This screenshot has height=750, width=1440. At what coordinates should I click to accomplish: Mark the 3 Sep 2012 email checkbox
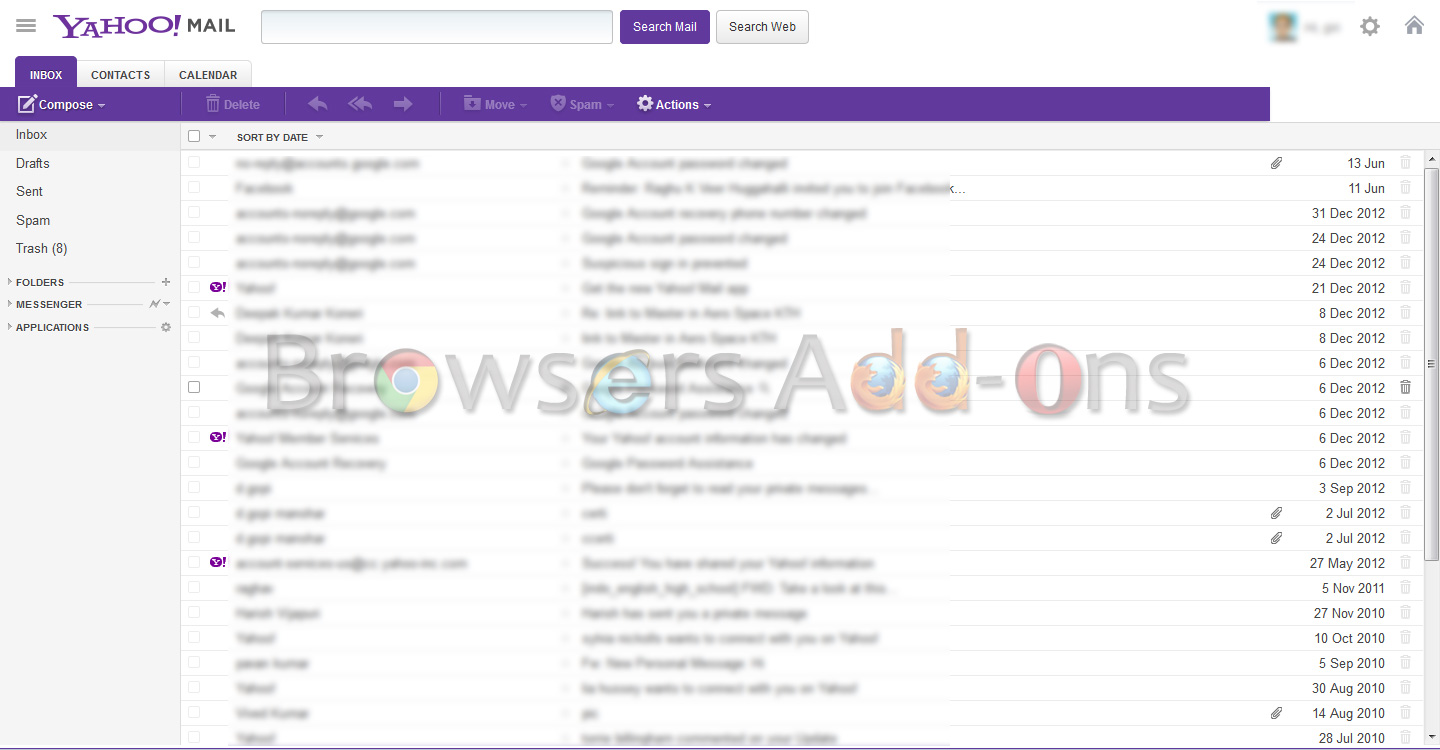[194, 487]
